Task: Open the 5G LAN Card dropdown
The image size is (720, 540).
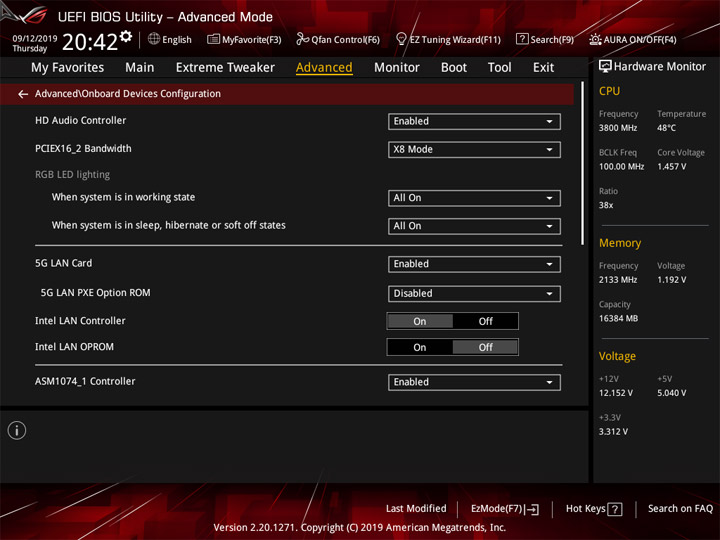Action: 474,264
